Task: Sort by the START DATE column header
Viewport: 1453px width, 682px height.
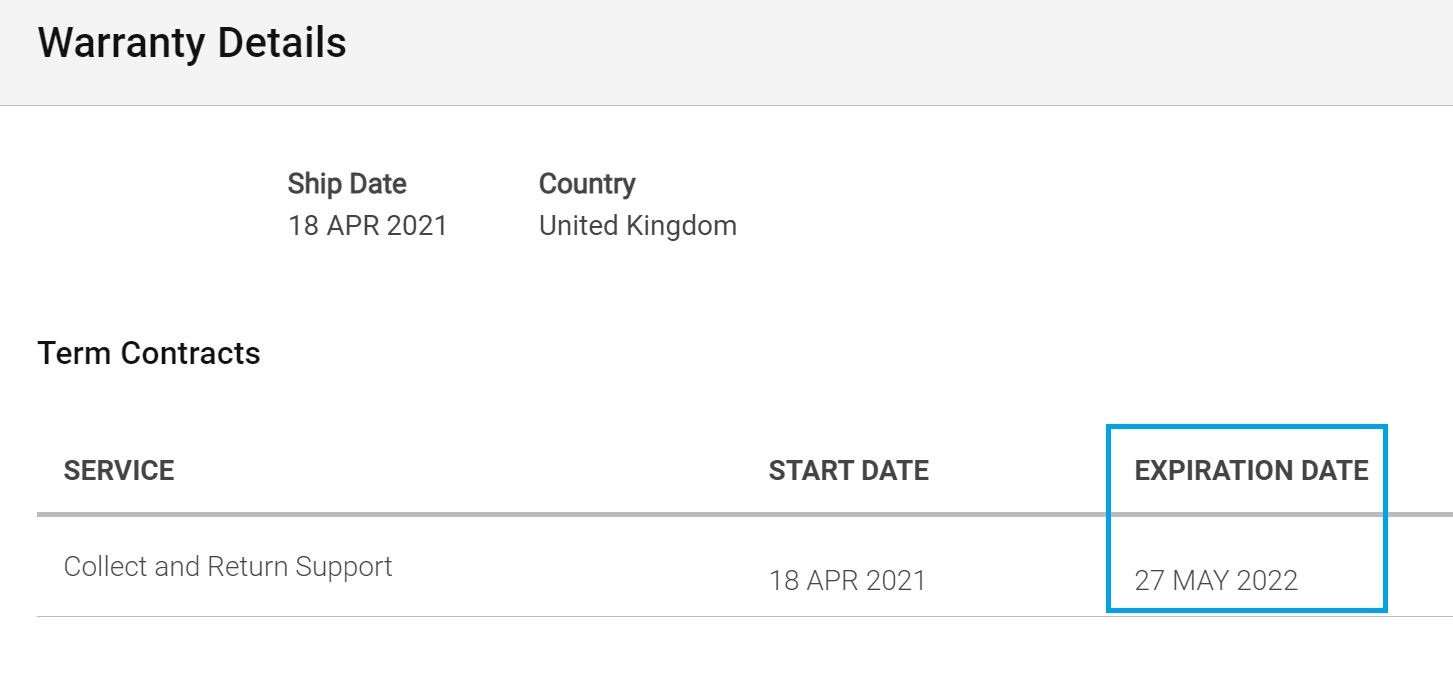Action: (x=849, y=471)
